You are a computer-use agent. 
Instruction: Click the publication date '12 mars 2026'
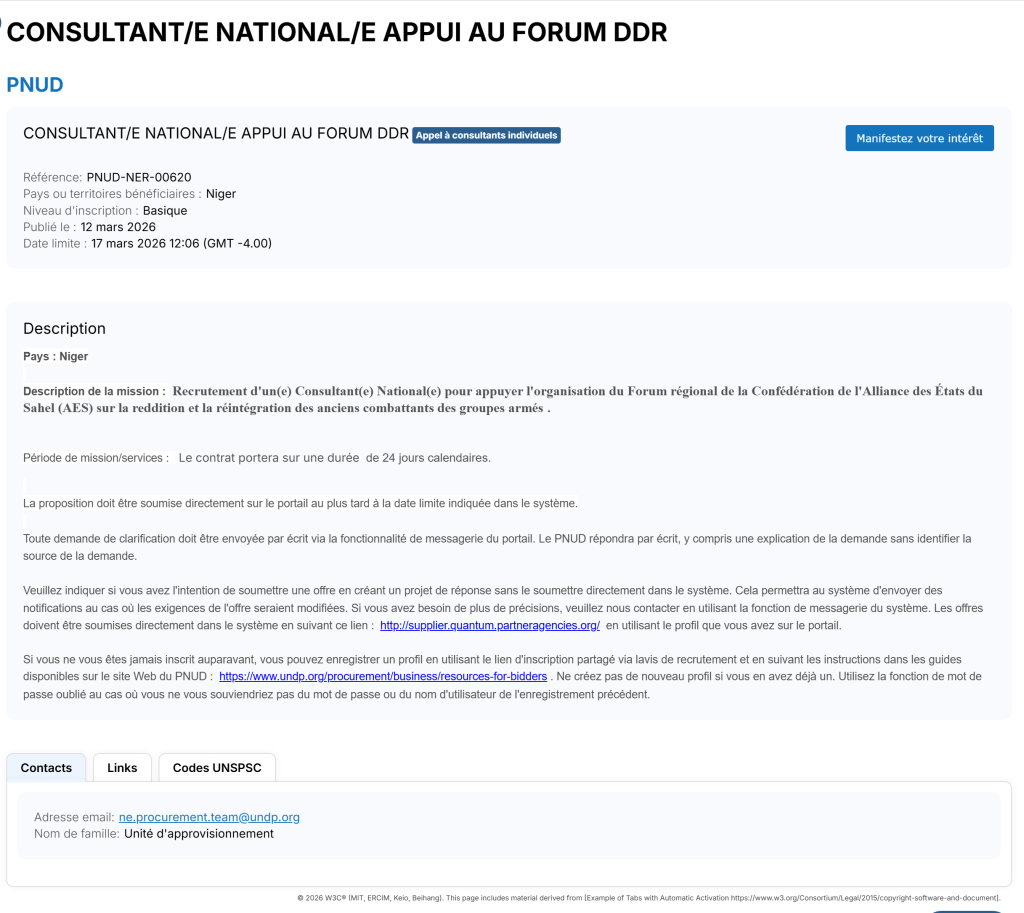tap(118, 227)
